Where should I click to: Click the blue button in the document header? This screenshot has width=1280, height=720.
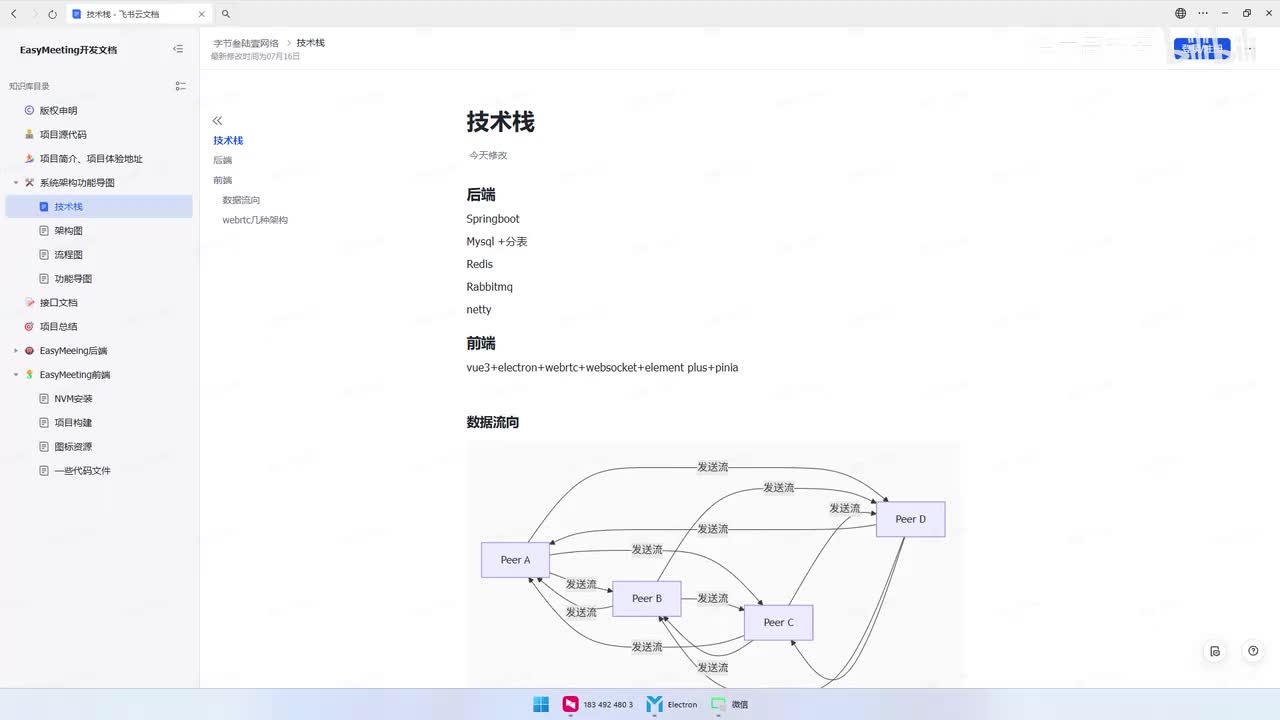point(1202,48)
